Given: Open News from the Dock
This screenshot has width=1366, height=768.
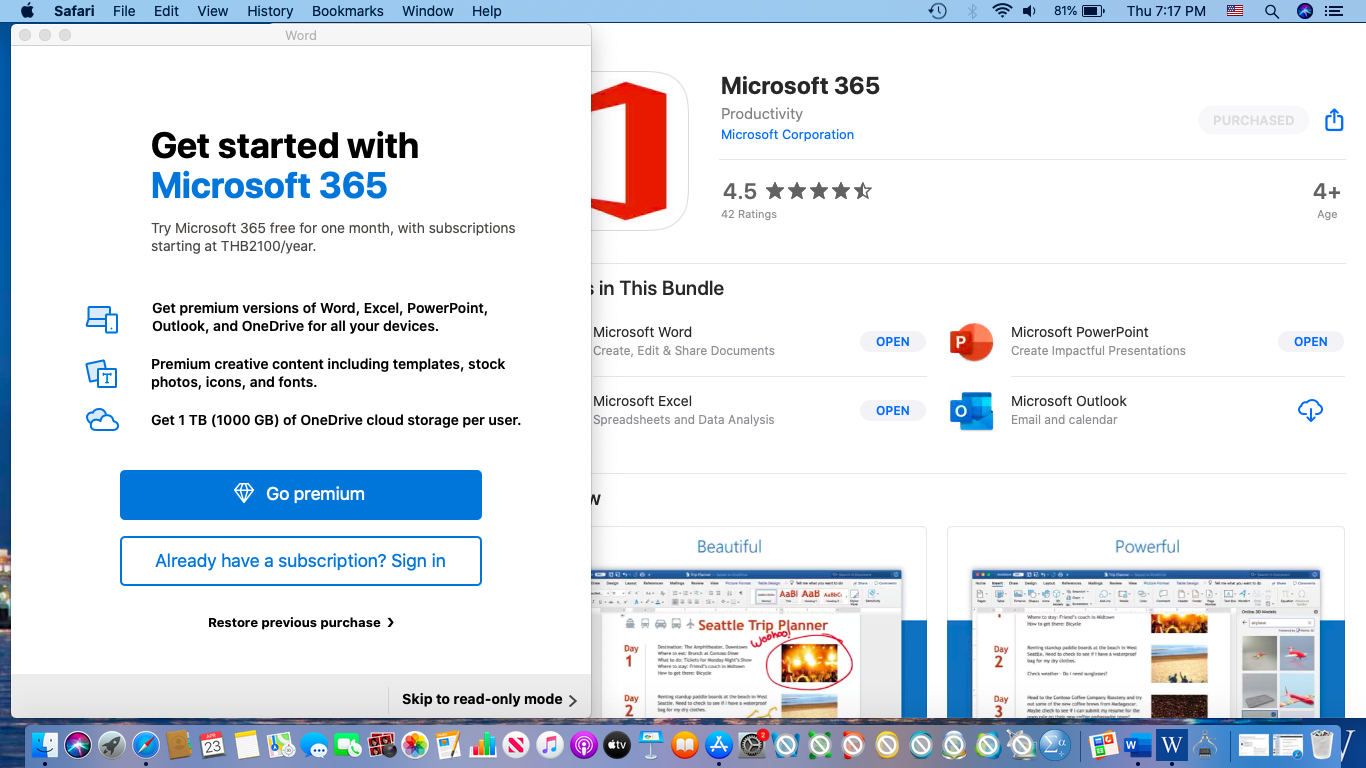Looking at the screenshot, I should 516,745.
